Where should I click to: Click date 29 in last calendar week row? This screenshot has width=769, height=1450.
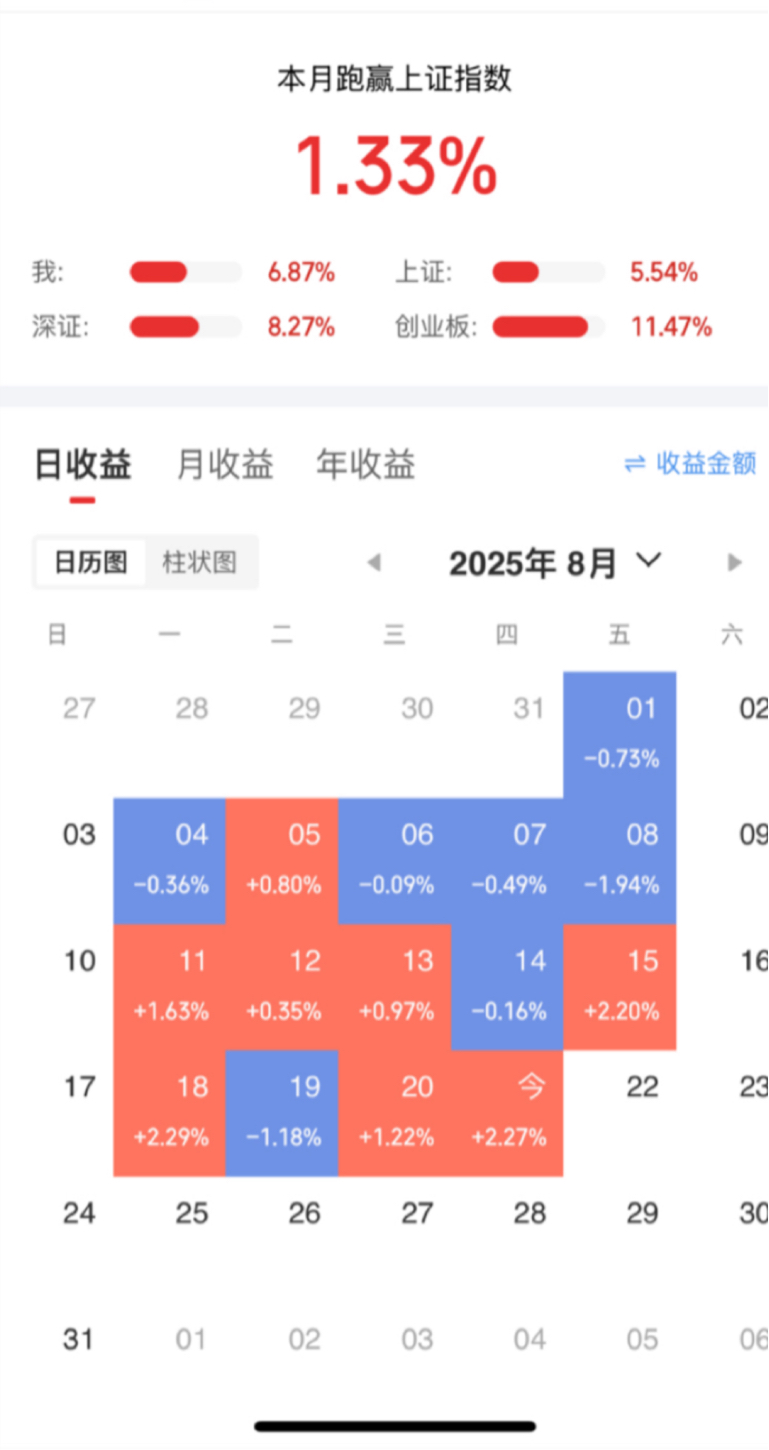coord(642,1213)
